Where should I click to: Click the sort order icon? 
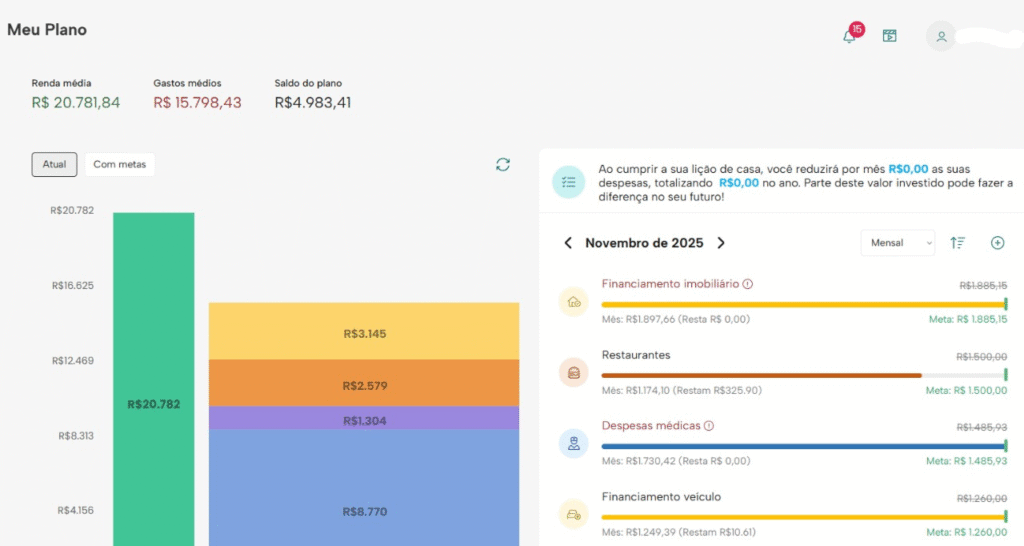tap(957, 243)
